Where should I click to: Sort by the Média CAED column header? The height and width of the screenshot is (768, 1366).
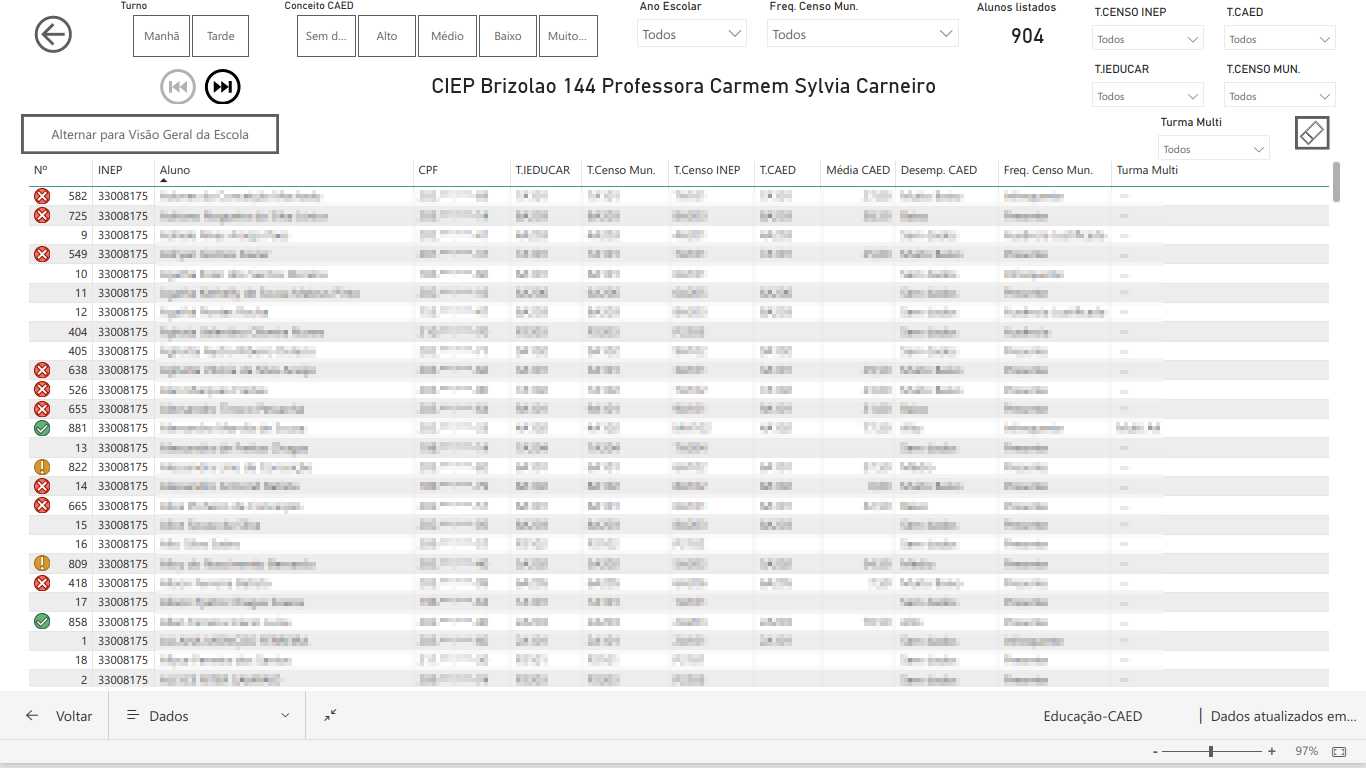pyautogui.click(x=857, y=170)
